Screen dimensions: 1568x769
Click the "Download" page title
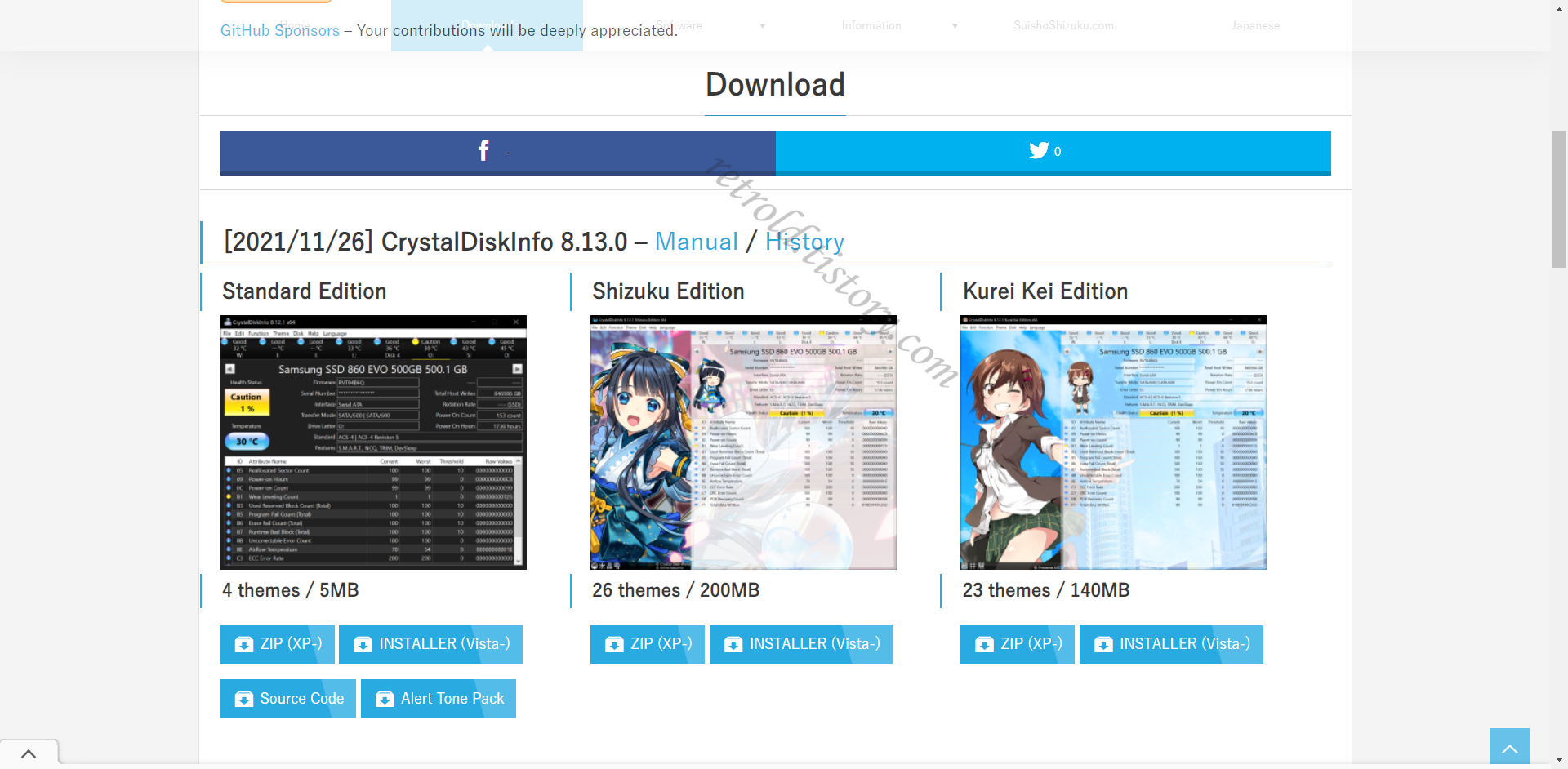pos(775,85)
